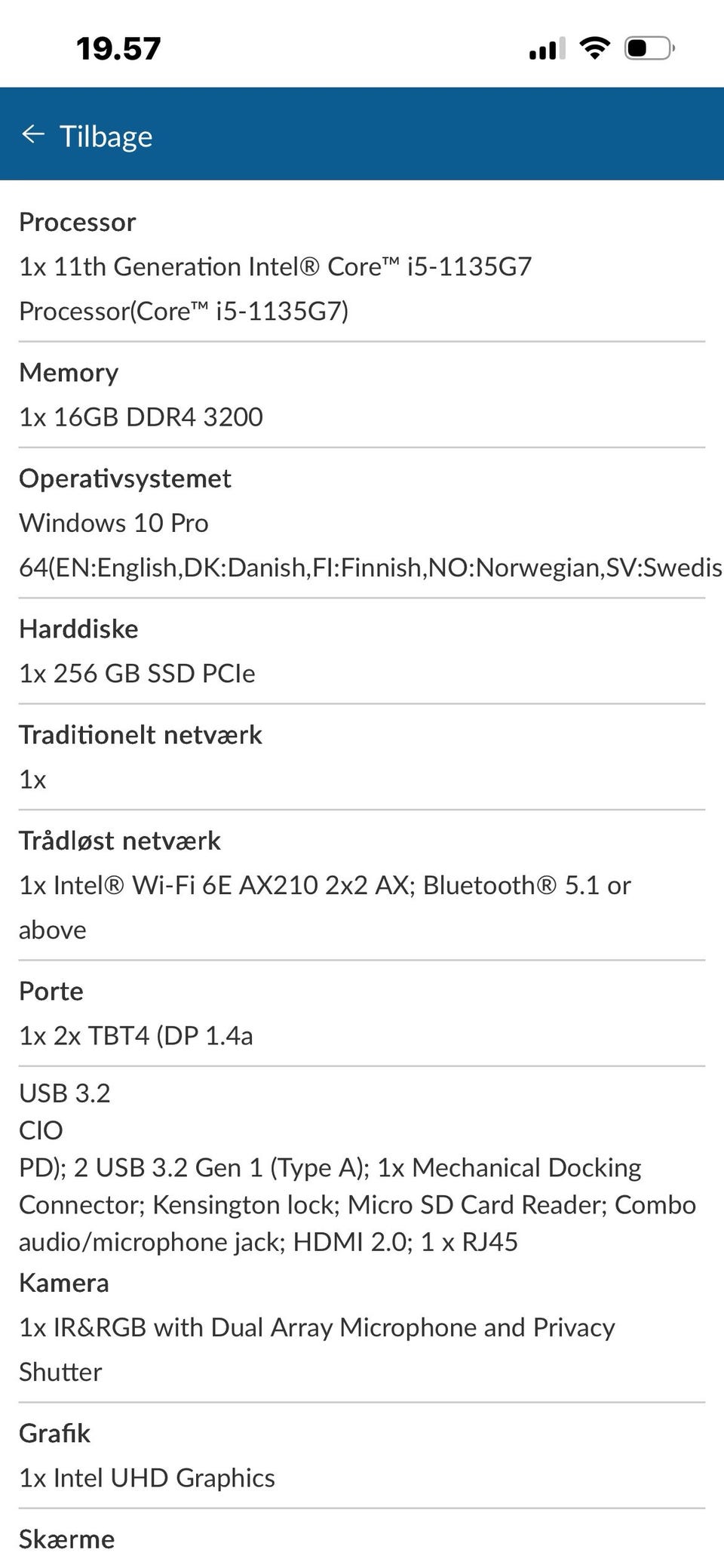Click the Tilbage back link
Viewport: 724px width, 1568px height.
(x=106, y=137)
